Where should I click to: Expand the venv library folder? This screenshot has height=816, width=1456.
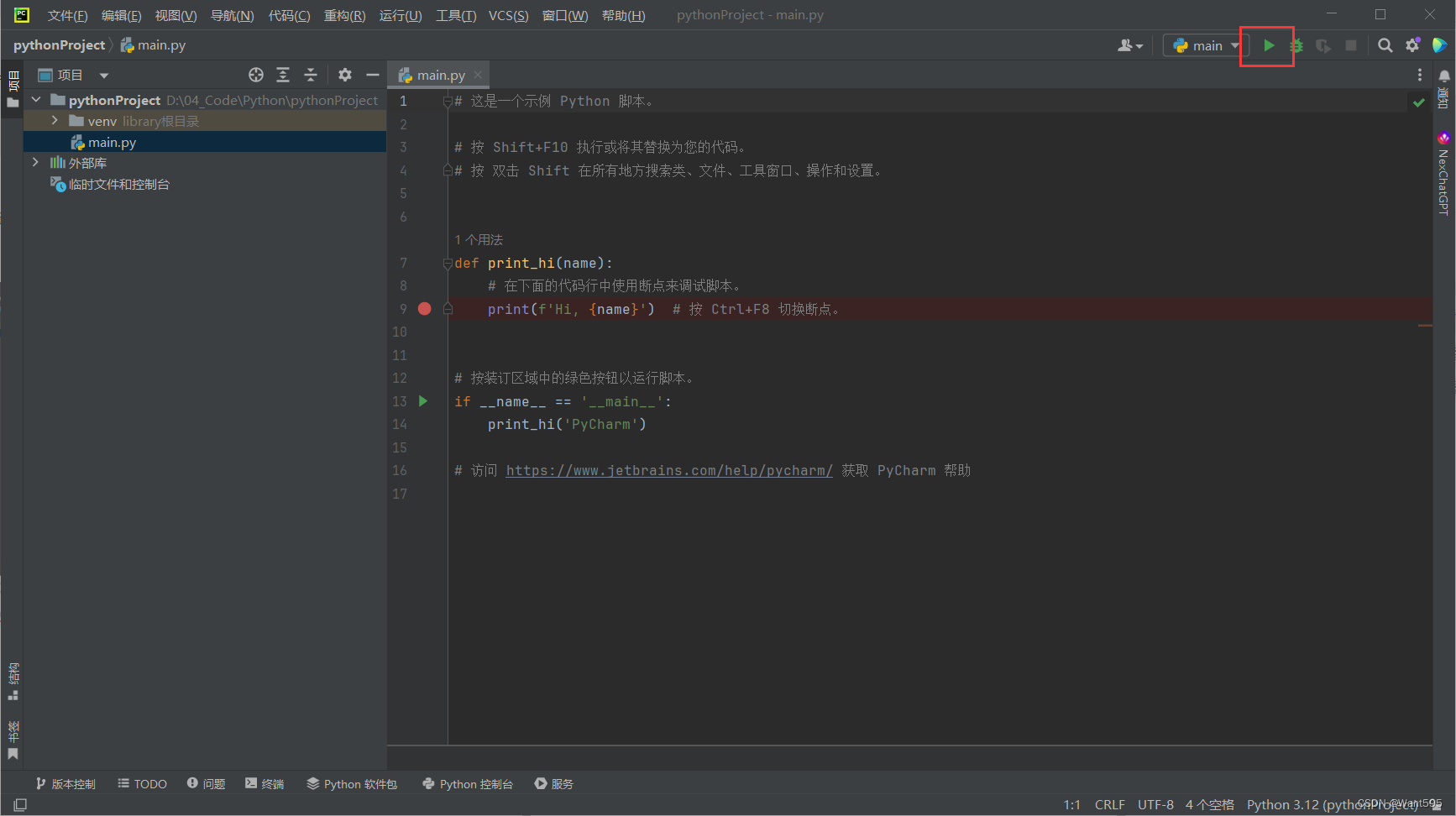point(54,120)
